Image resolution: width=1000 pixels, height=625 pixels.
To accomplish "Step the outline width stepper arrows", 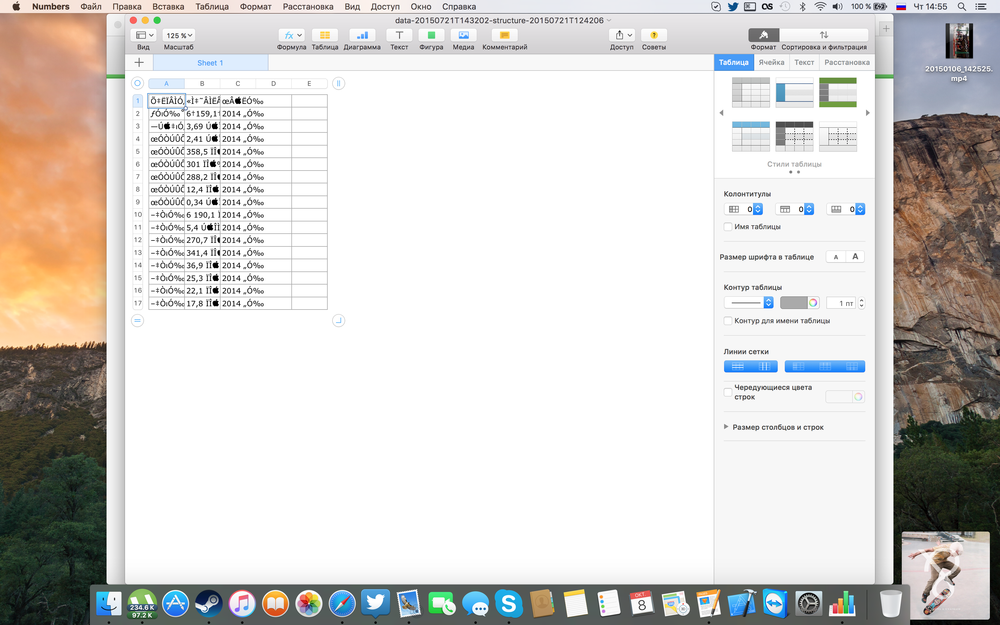I will pyautogui.click(x=862, y=303).
